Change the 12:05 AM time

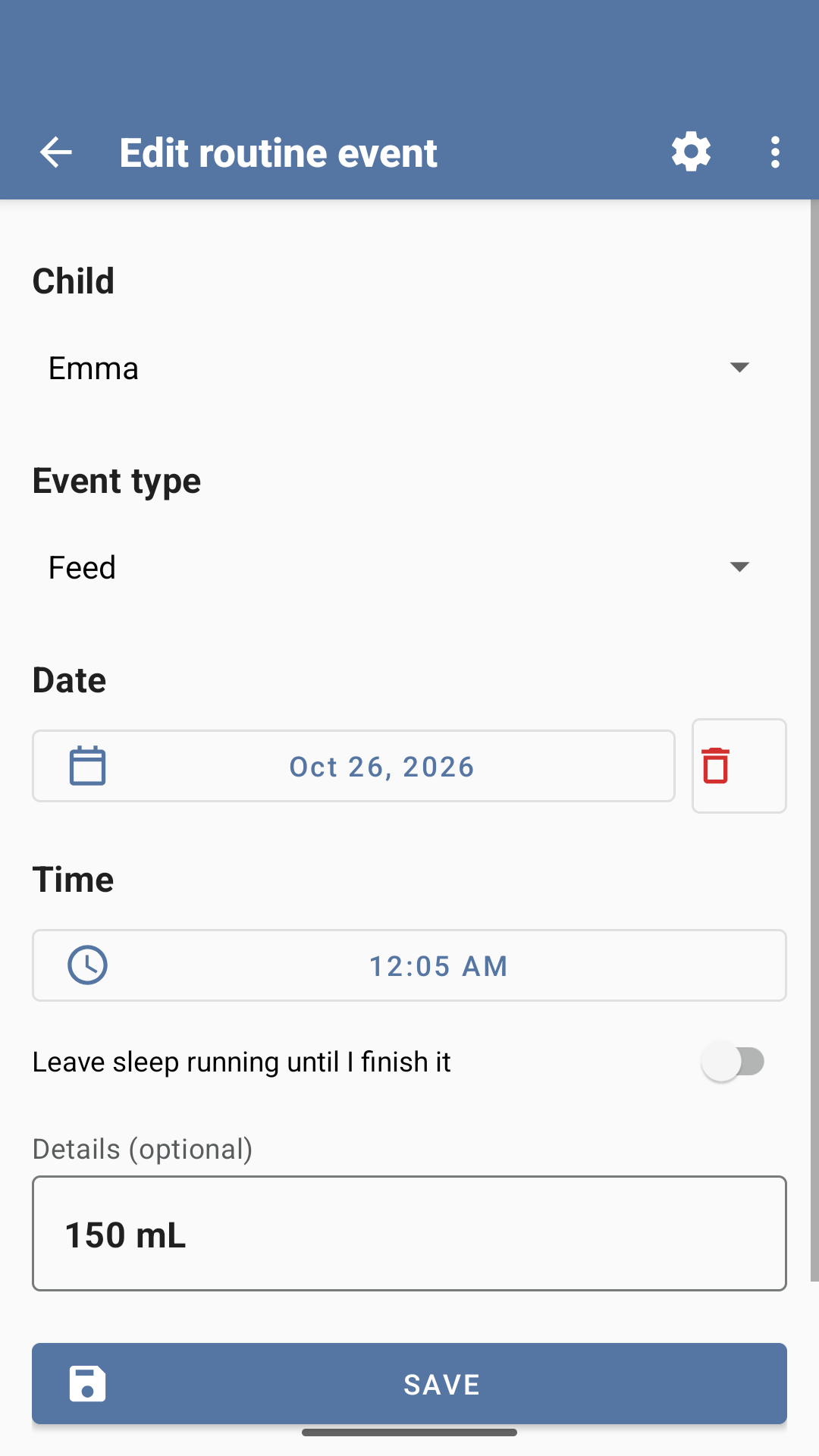coord(409,965)
